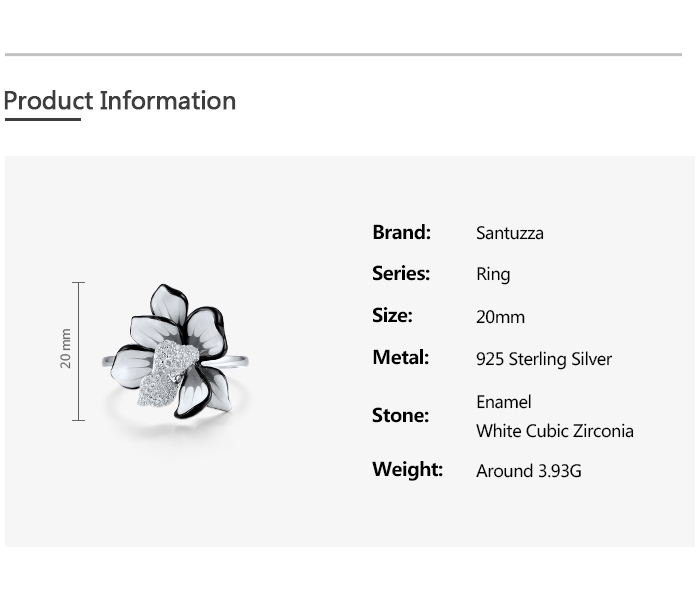
Task: Click the crystal-studded center of the flower
Action: tap(163, 372)
